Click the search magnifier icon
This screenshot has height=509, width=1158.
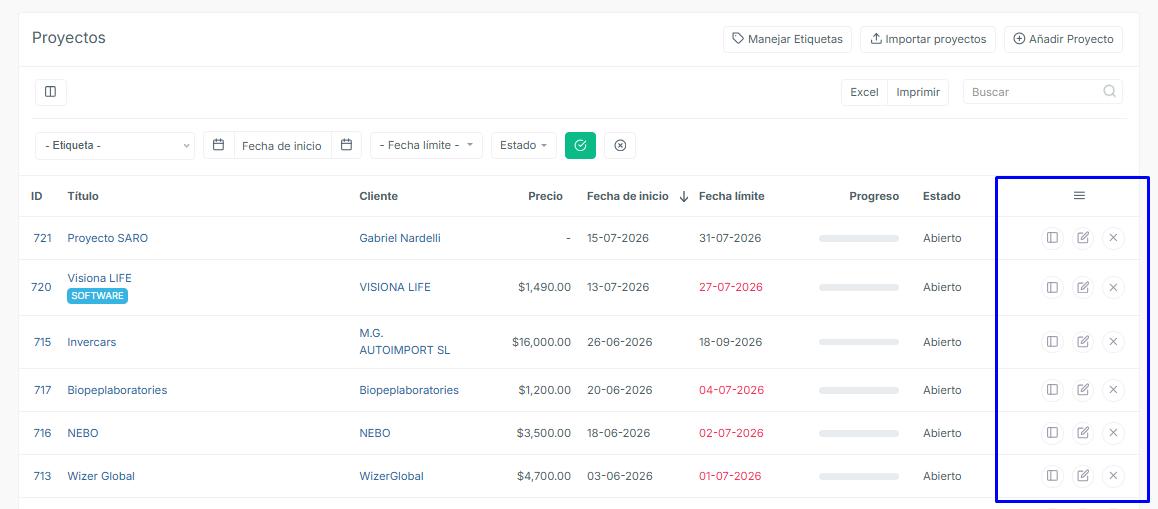point(1109,92)
